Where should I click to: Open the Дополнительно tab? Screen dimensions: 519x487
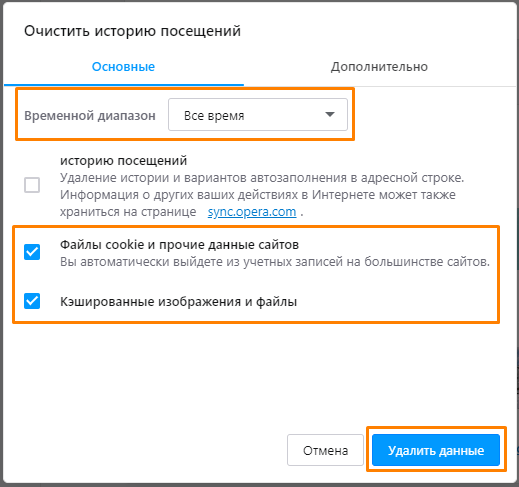click(379, 67)
